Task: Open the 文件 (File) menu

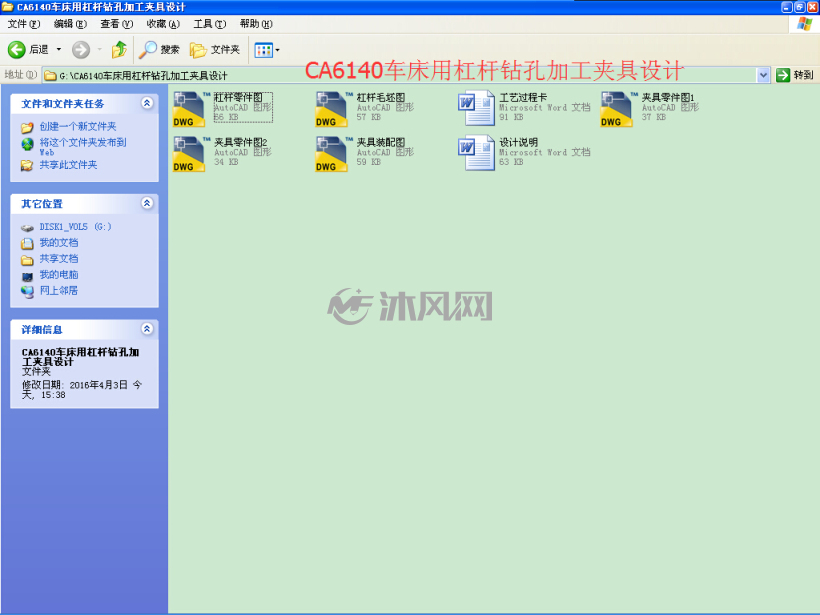Action: (x=24, y=24)
